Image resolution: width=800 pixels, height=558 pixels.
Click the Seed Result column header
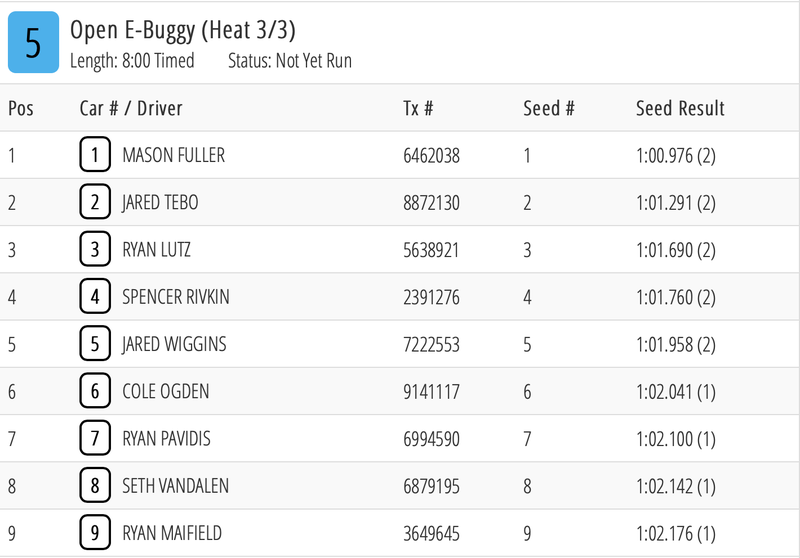(x=680, y=108)
